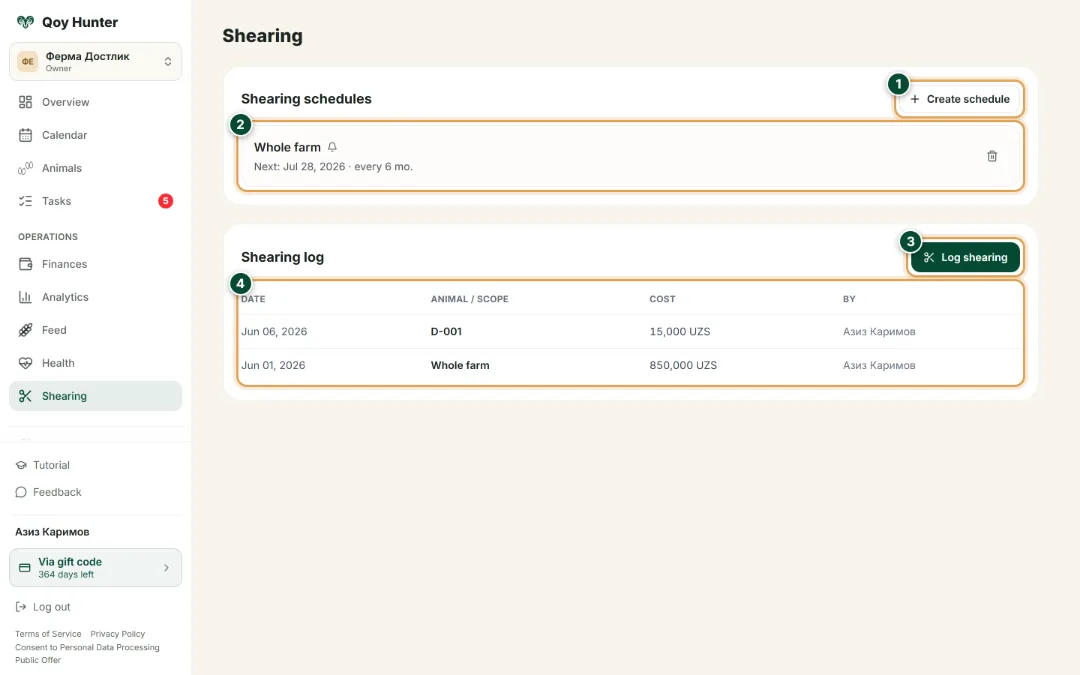Open the Ферма Достлик farm switcher
Image resolution: width=1080 pixels, height=675 pixels.
tap(95, 61)
